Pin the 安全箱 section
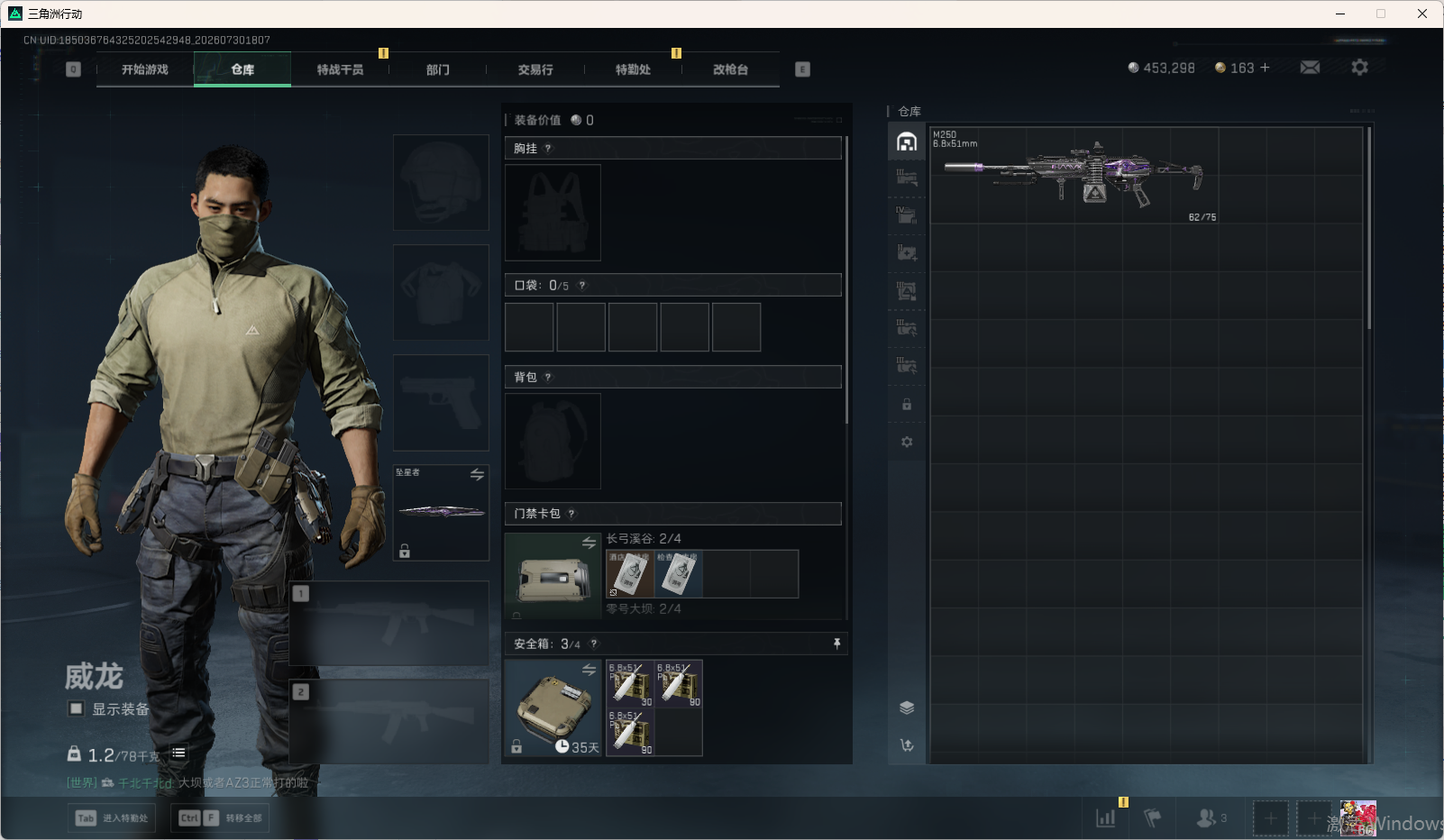The width and height of the screenshot is (1444, 840). point(836,644)
